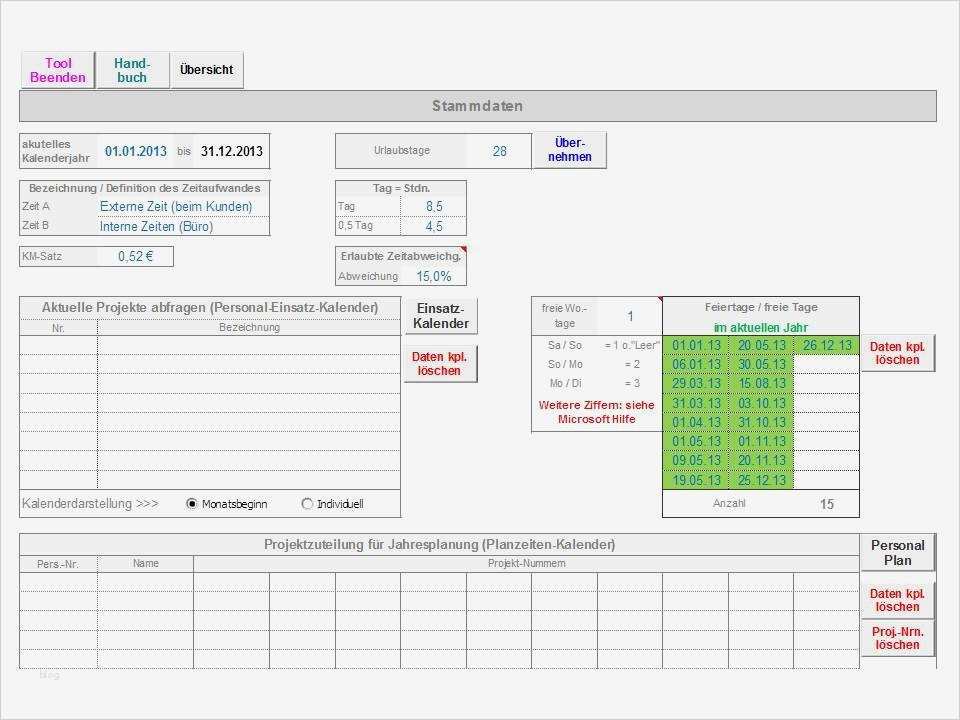Click Proj.-Nrn. löschen in Projektzuteilung section
This screenshot has width=960, height=720.
[897, 640]
